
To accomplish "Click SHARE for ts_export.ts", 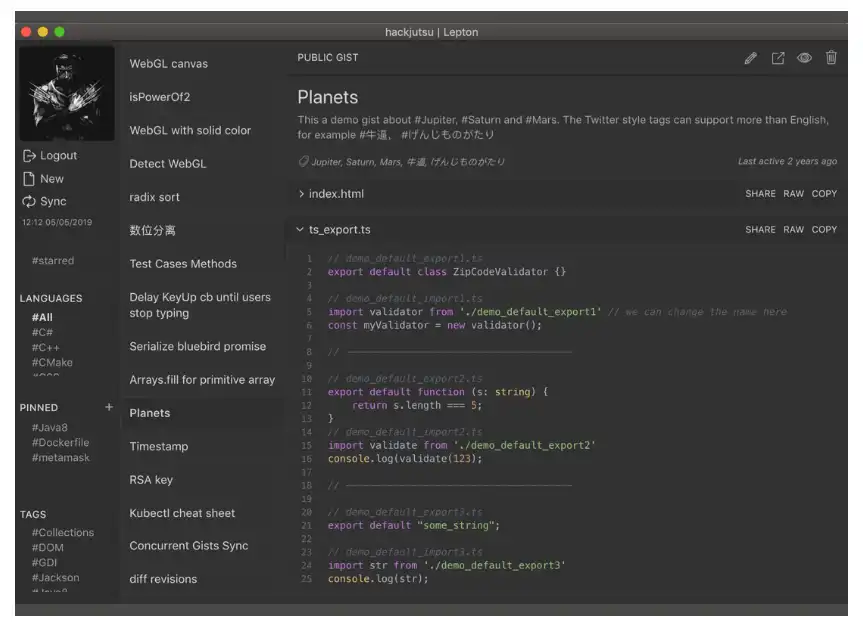I will click(760, 230).
